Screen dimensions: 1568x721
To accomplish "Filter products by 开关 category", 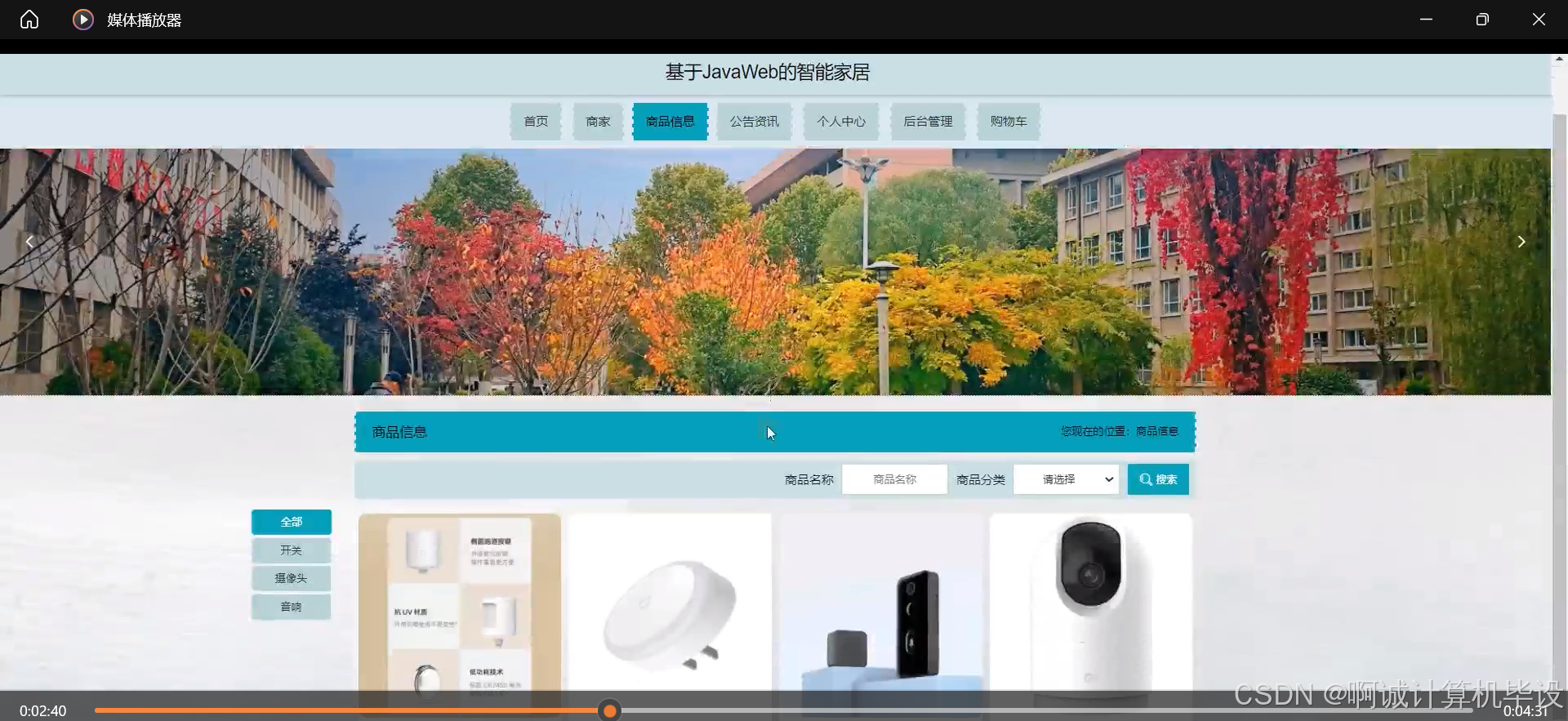I will click(x=292, y=550).
